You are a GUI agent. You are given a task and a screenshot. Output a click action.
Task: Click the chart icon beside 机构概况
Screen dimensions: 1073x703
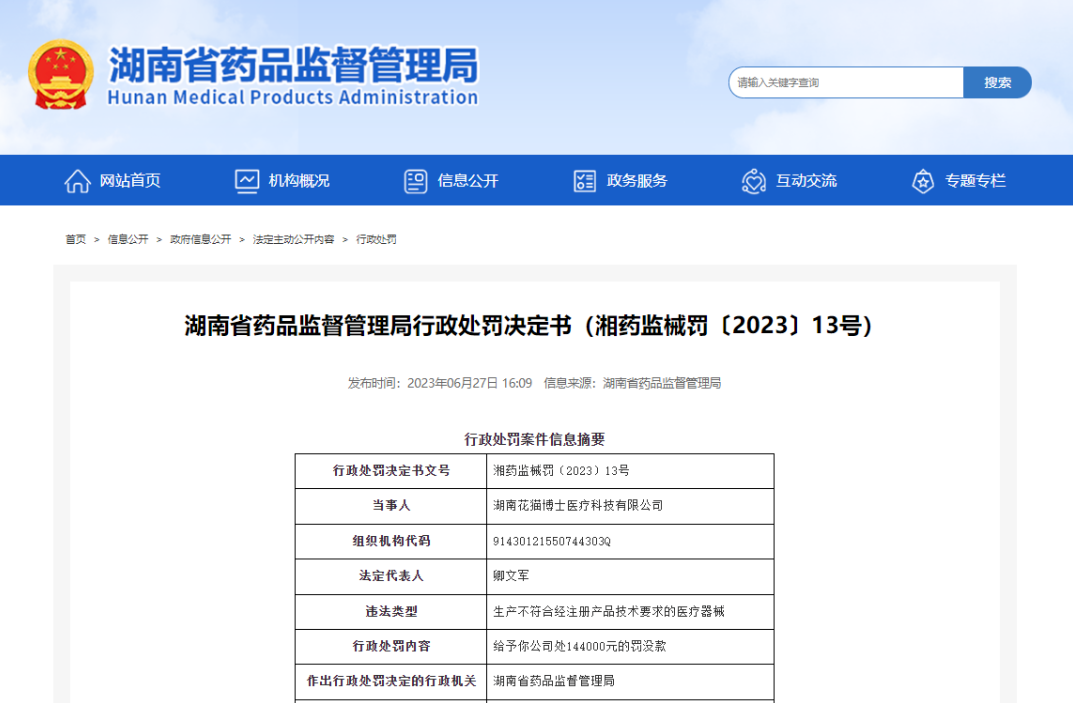(x=247, y=181)
